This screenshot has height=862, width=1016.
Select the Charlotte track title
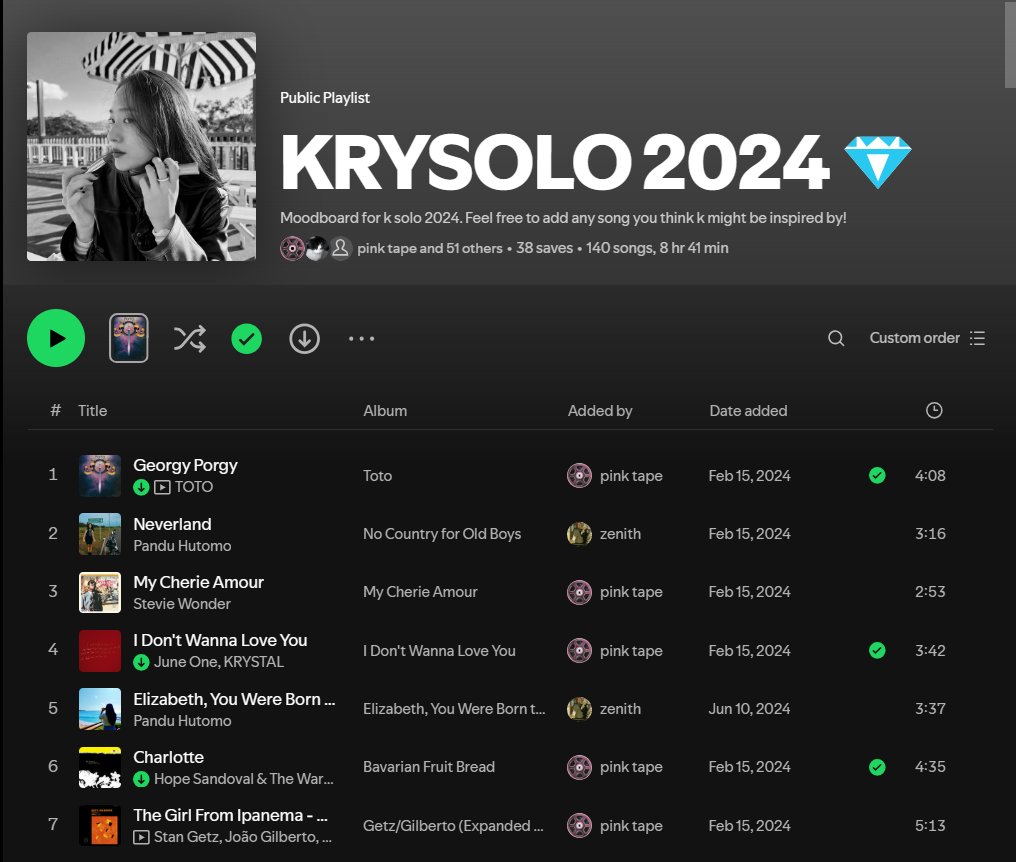[x=168, y=757]
